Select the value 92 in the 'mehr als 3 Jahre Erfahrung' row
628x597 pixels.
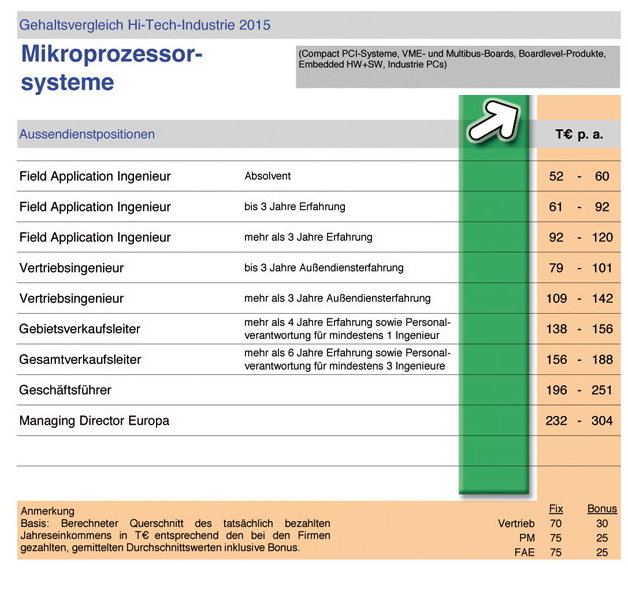point(556,237)
